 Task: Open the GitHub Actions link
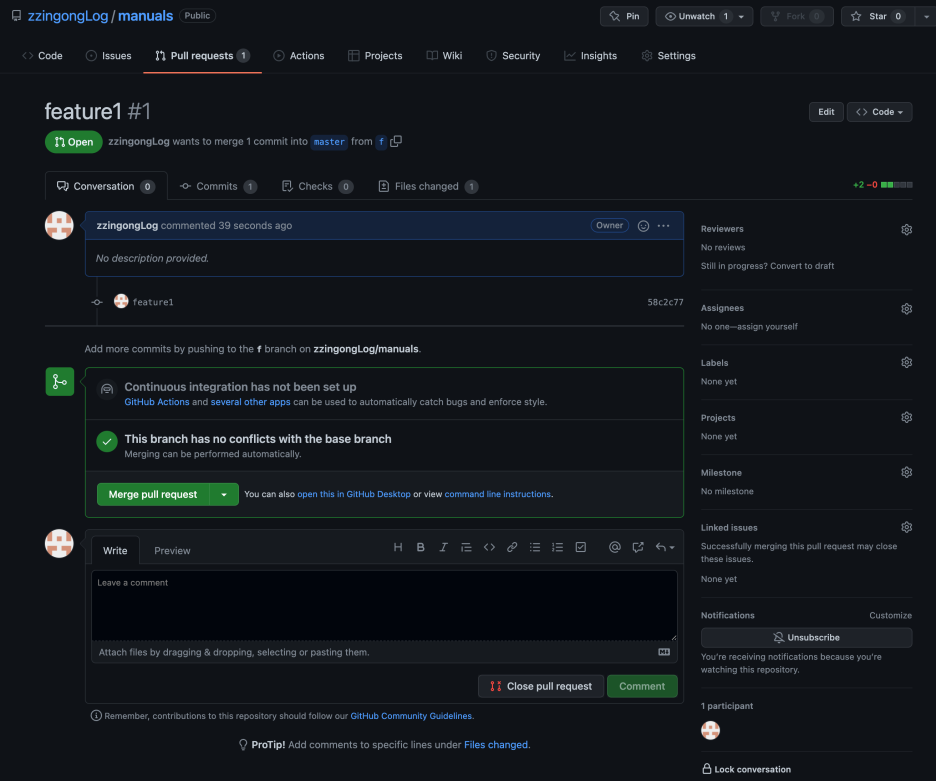pyautogui.click(x=156, y=402)
